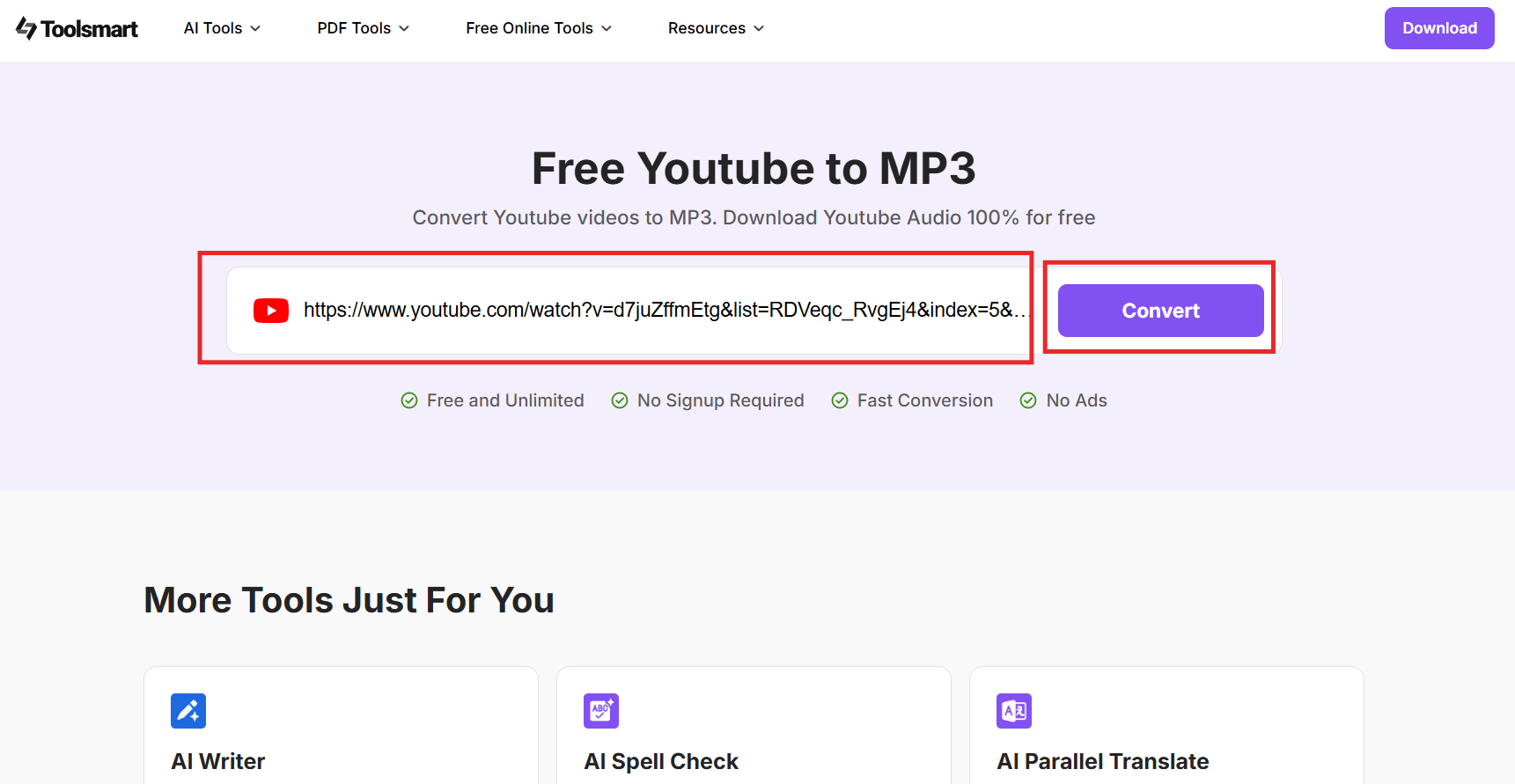Expand the Resources chevron
The height and width of the screenshot is (784, 1515).
tap(759, 29)
